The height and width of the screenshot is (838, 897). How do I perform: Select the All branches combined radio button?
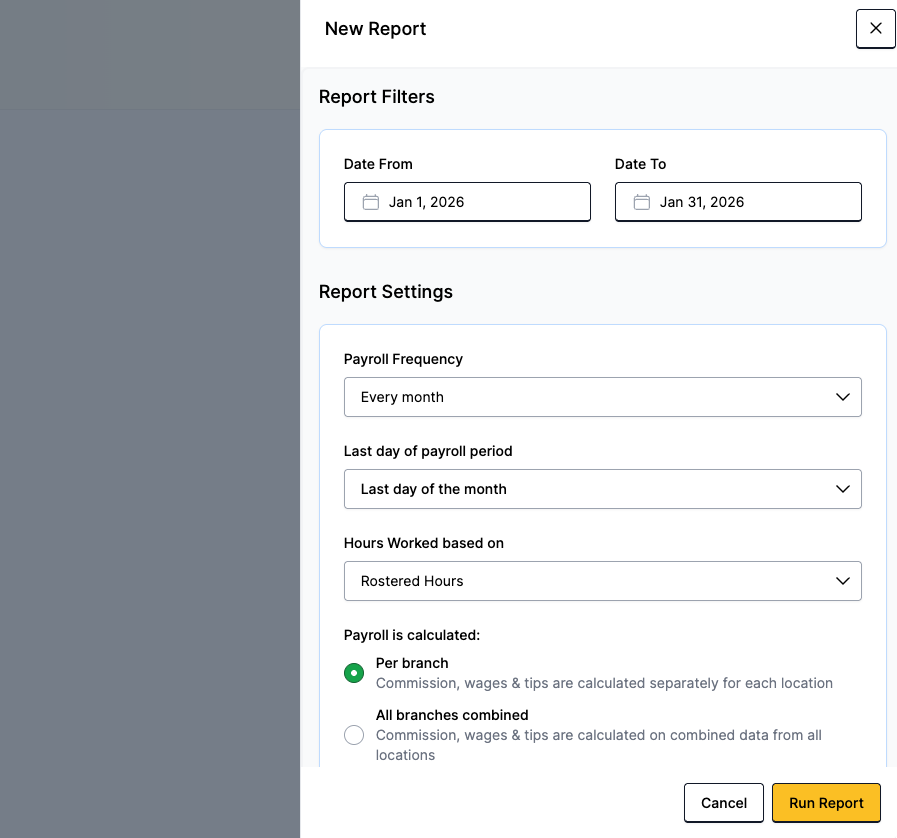[354, 735]
